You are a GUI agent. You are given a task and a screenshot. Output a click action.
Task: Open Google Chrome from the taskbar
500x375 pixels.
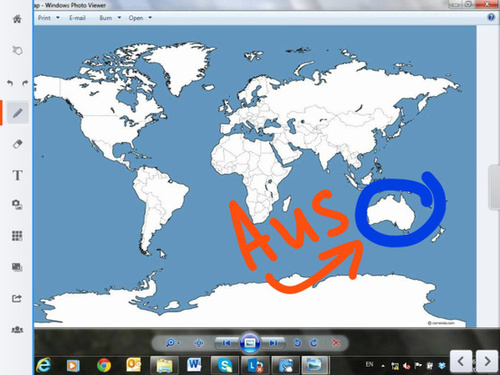(104, 365)
